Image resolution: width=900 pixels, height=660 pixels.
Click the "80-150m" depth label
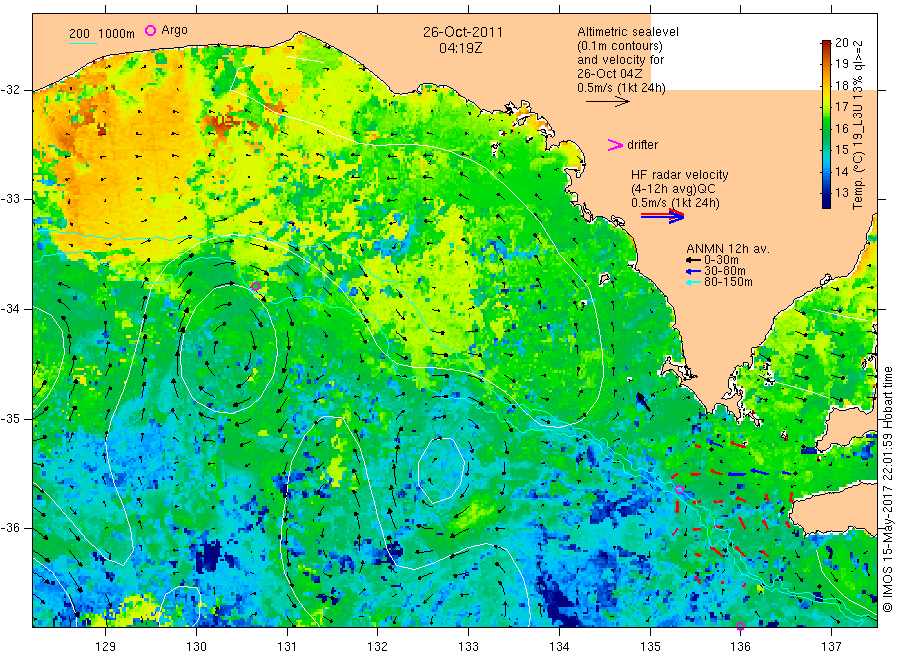click(728, 282)
